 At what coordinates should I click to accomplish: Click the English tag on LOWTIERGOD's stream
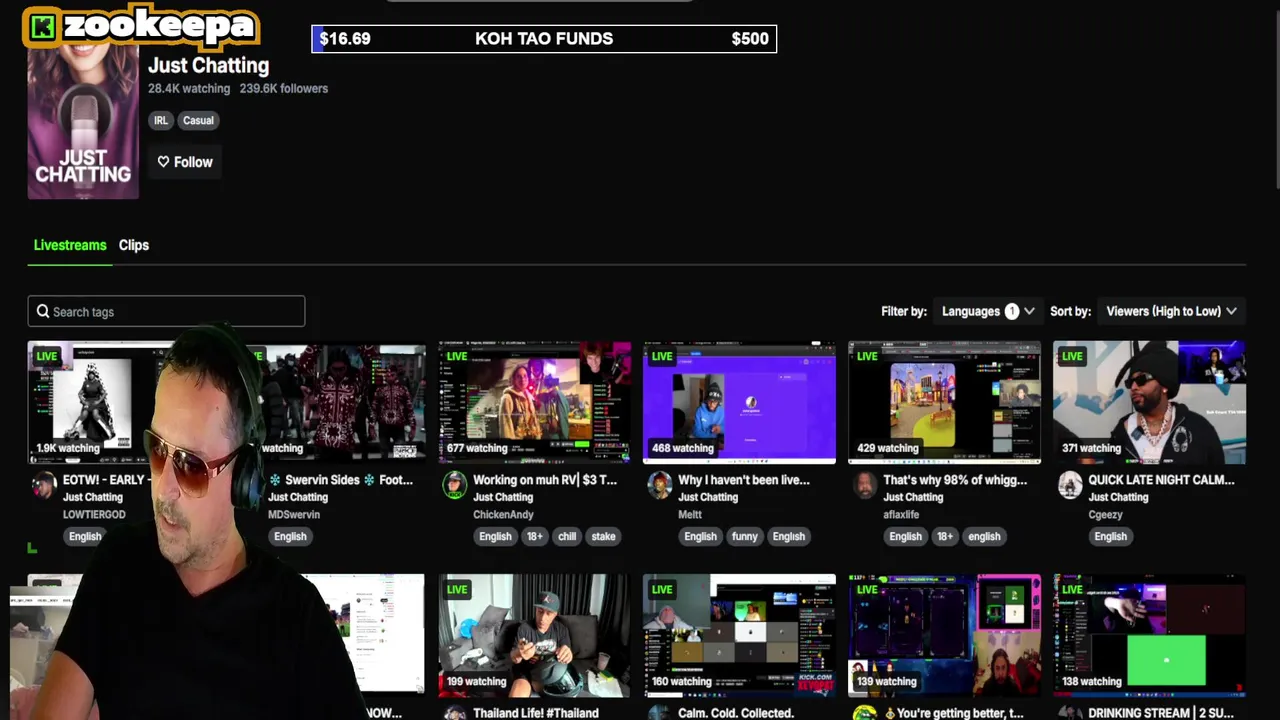(x=85, y=536)
